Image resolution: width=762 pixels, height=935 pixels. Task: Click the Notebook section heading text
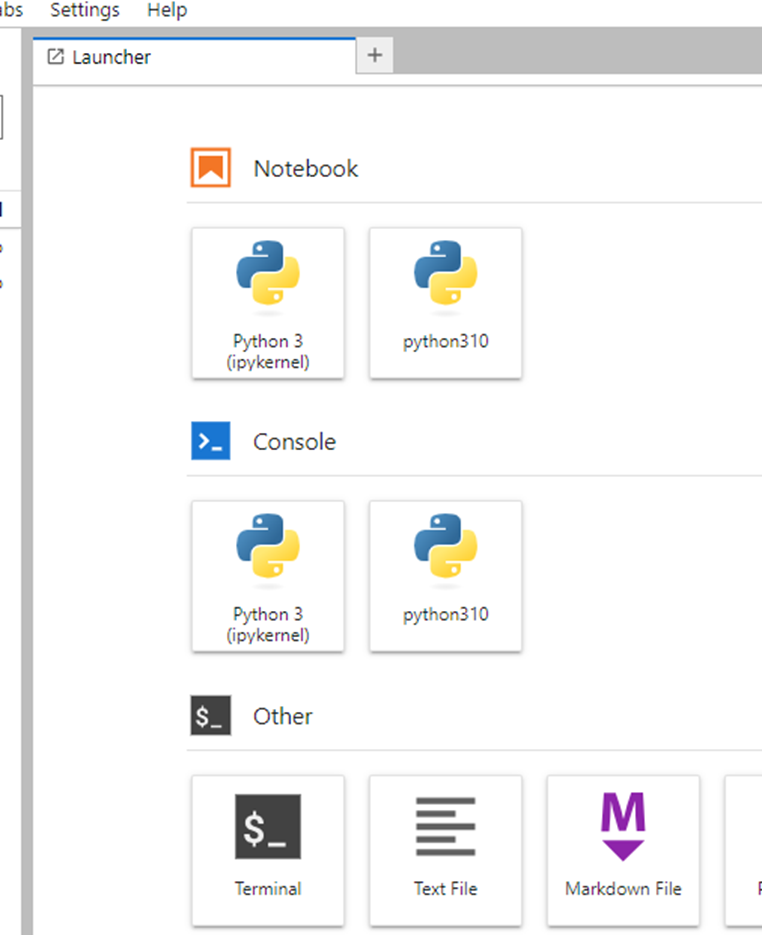tap(305, 168)
